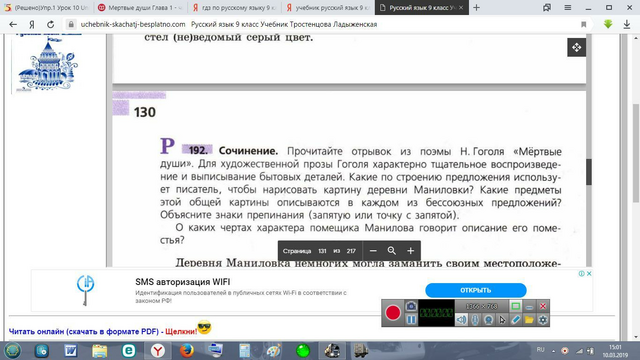640x360 pixels.
Task: Start recording with the red record button
Action: click(393, 313)
